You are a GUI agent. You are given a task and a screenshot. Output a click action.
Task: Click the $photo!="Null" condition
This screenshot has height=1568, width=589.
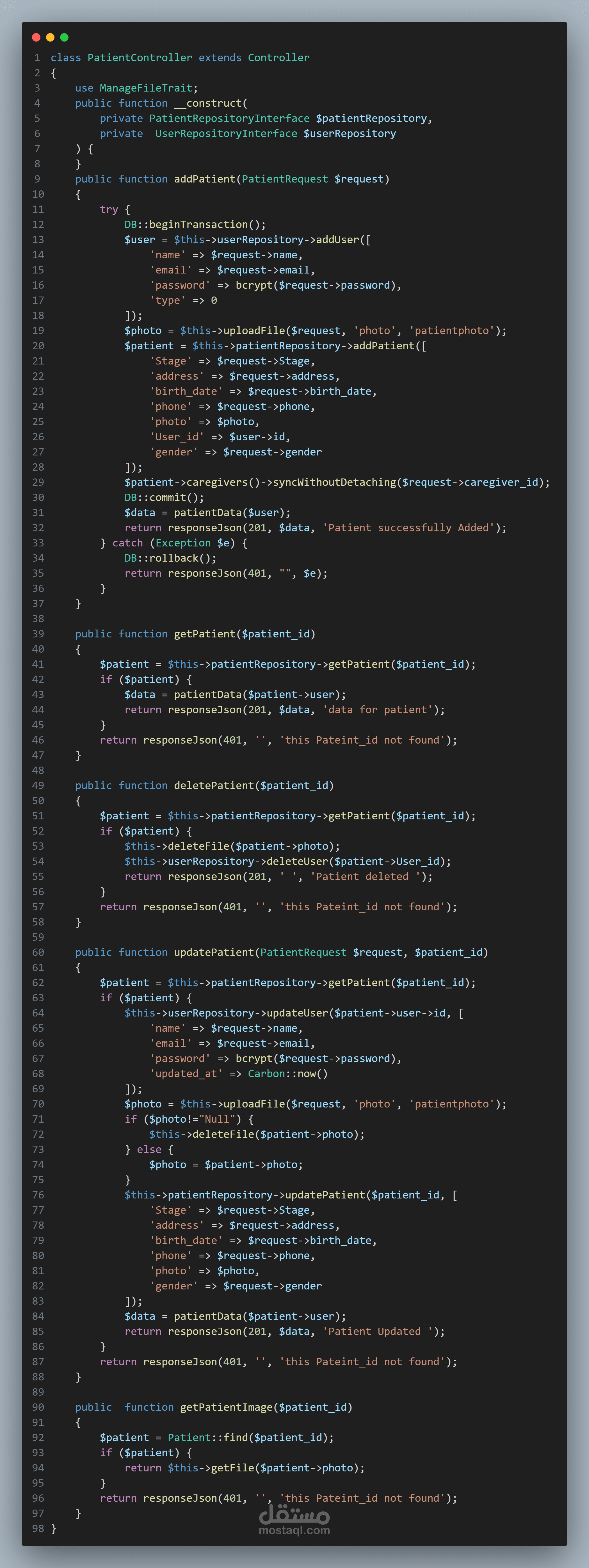click(195, 1119)
